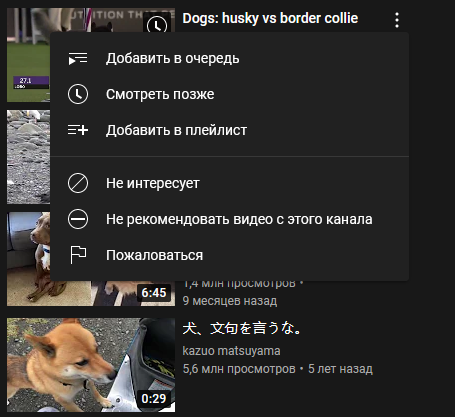The image size is (455, 417).
Task: Open the Japanese-titled dog video link
Action: point(242,328)
